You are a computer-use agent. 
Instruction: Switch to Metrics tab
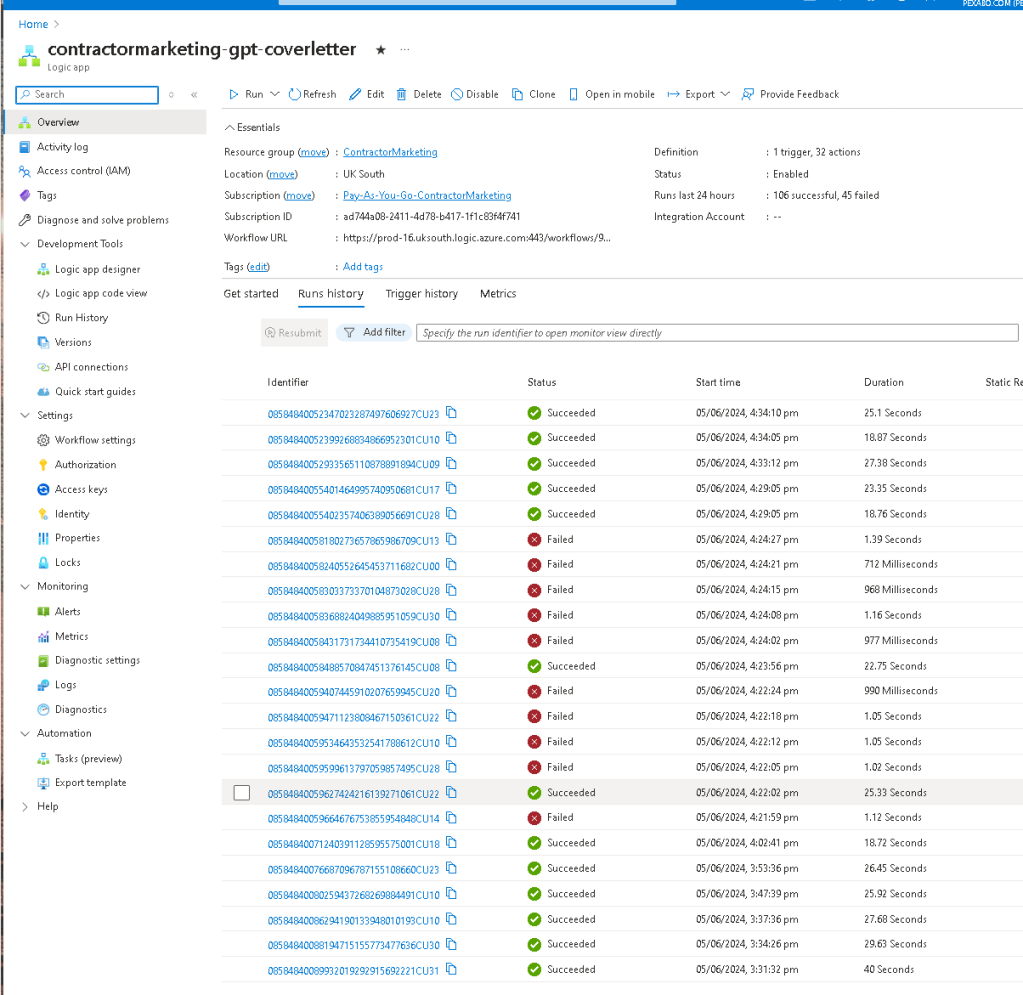498,294
